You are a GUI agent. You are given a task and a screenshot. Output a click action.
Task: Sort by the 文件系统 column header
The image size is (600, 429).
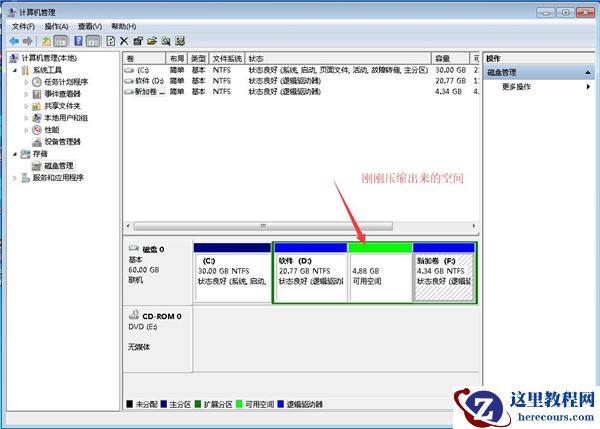click(x=227, y=59)
